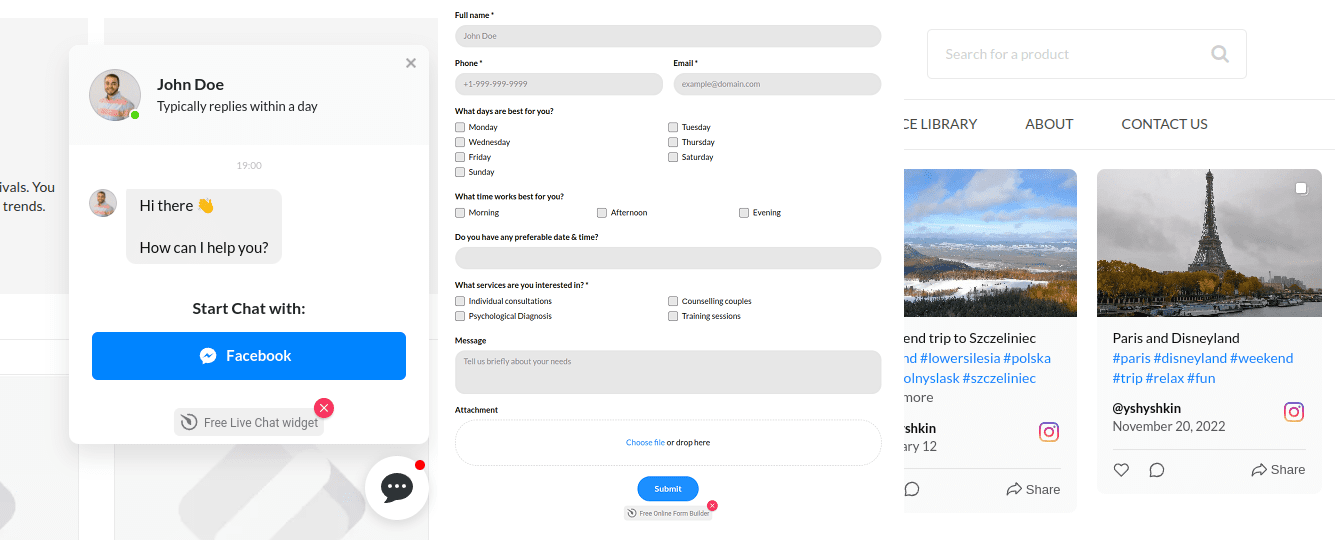
Task: Click the 19:00 chat timestamp
Action: tap(249, 165)
